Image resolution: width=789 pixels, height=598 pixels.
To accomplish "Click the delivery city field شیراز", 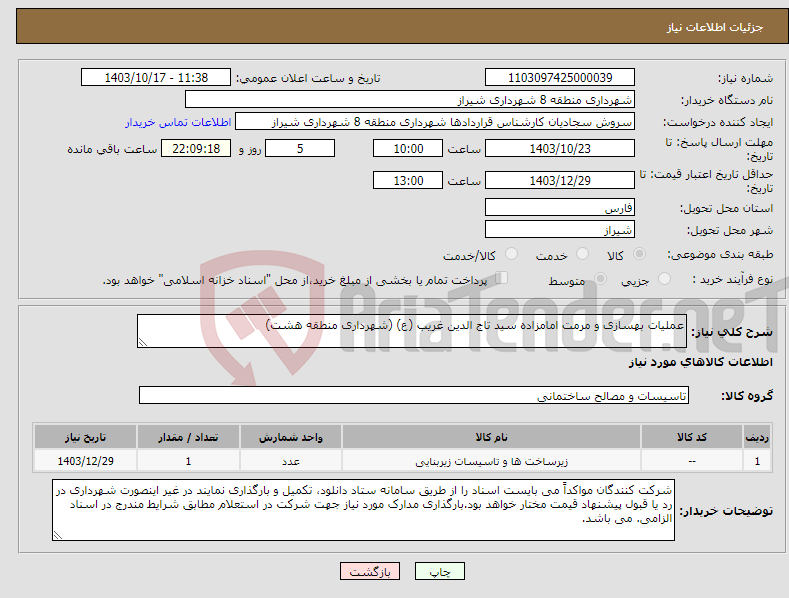I will [x=560, y=230].
